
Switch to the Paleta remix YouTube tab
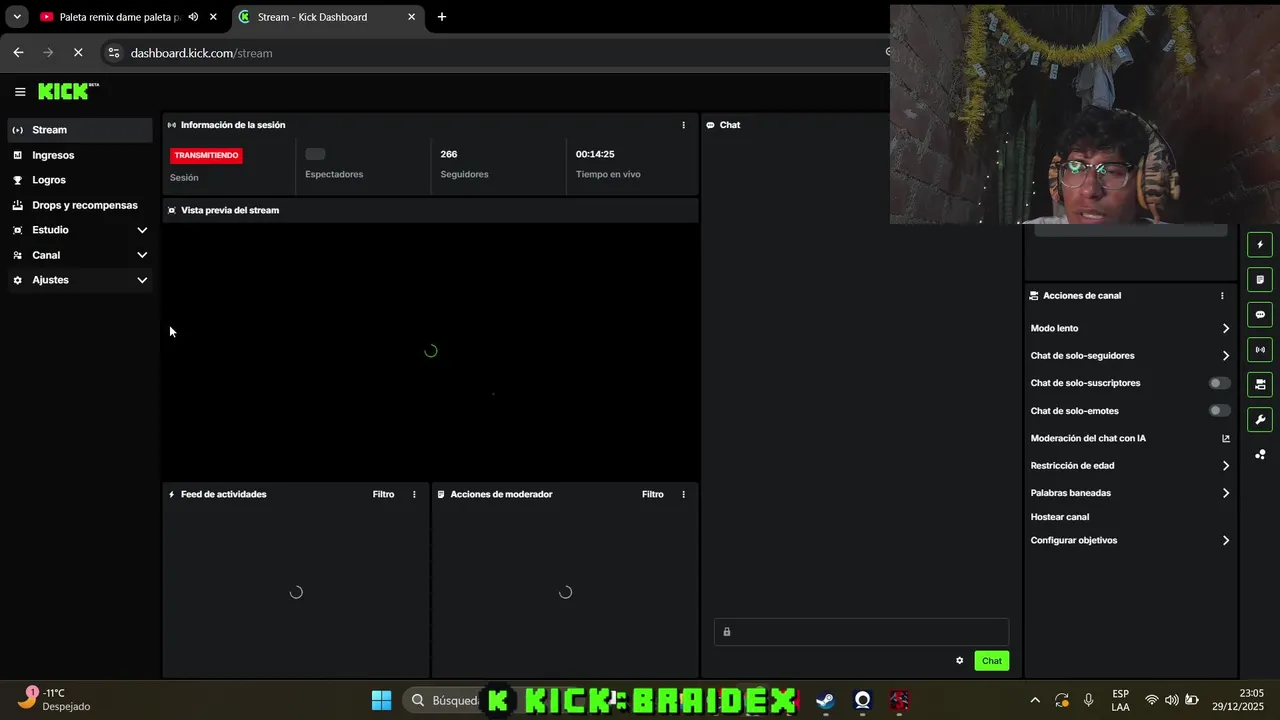(x=118, y=17)
